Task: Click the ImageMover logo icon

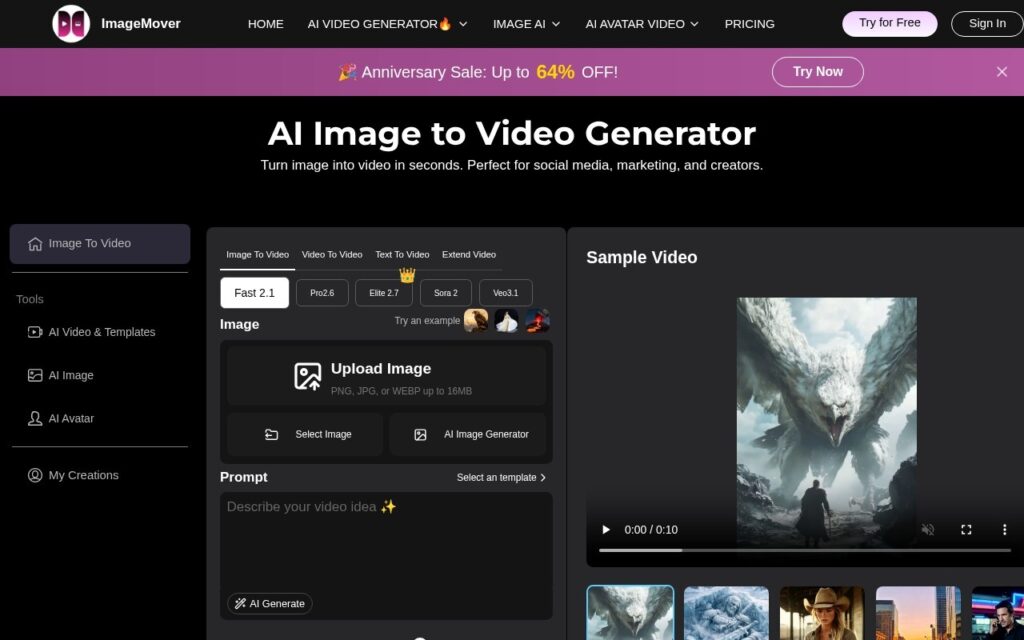Action: [71, 24]
